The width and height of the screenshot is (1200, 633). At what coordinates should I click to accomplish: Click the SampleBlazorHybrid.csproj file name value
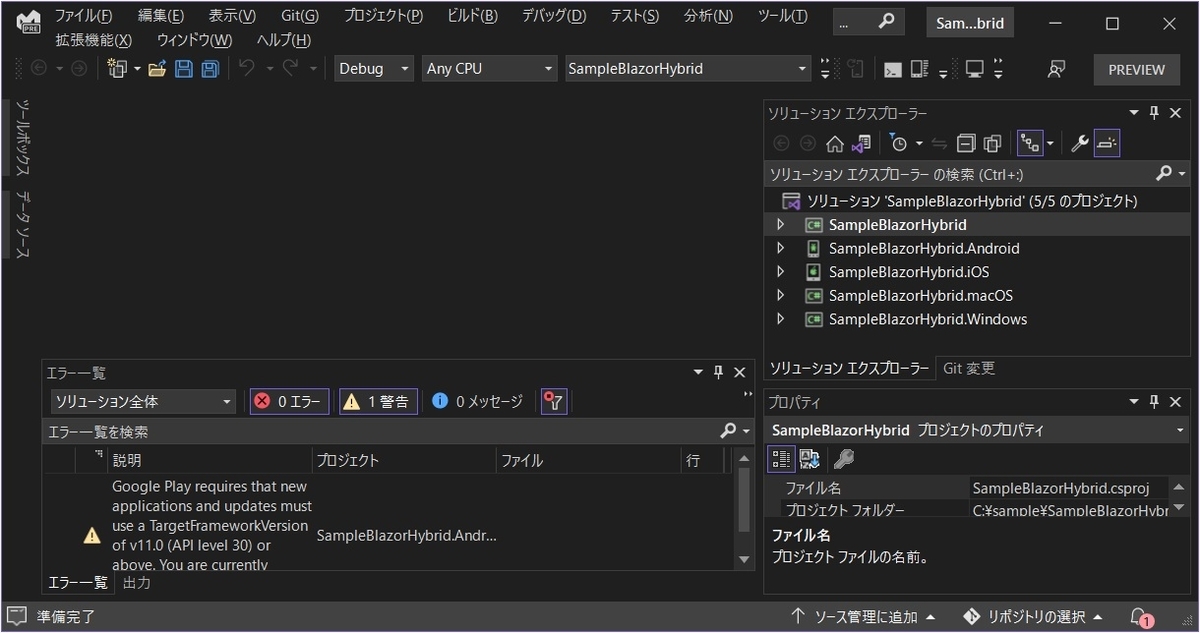pos(1060,488)
